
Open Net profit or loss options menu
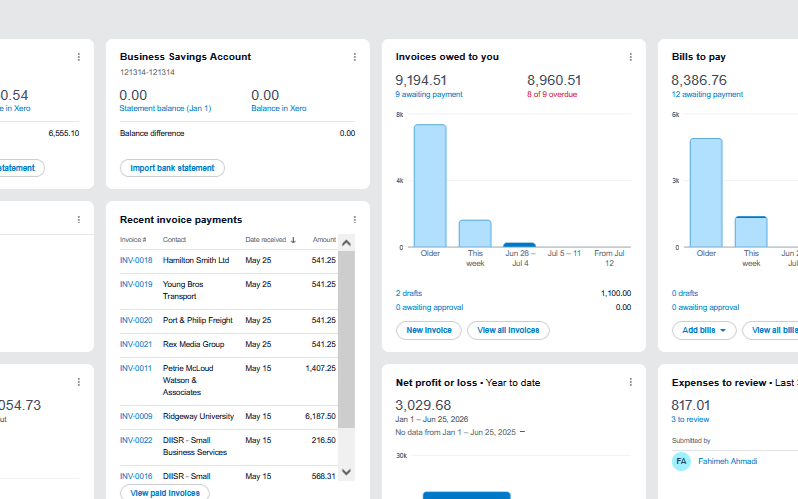pyautogui.click(x=631, y=382)
